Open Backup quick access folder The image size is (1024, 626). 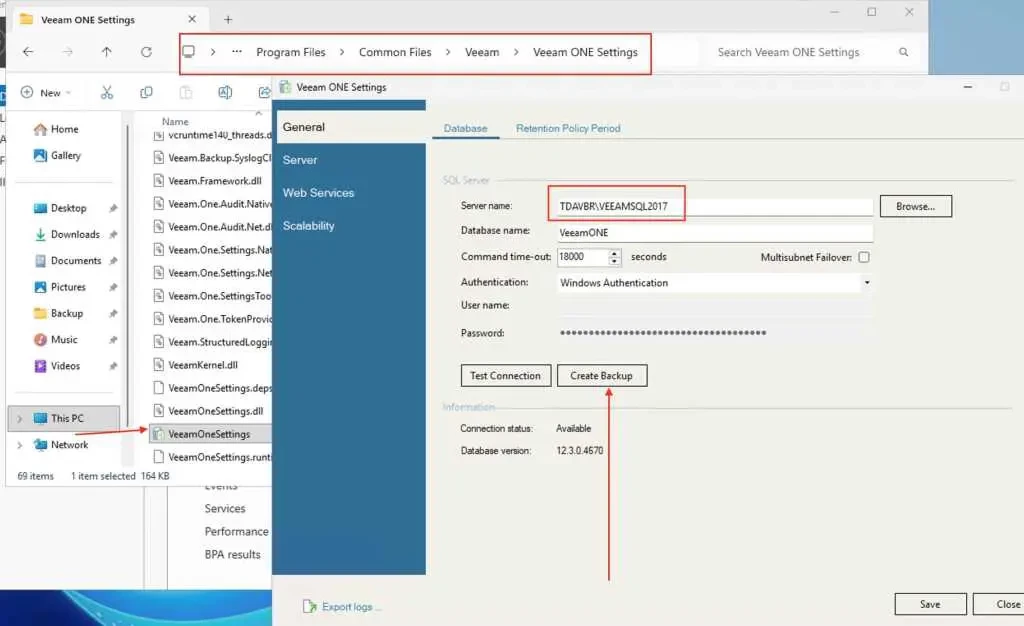[x=67, y=313]
